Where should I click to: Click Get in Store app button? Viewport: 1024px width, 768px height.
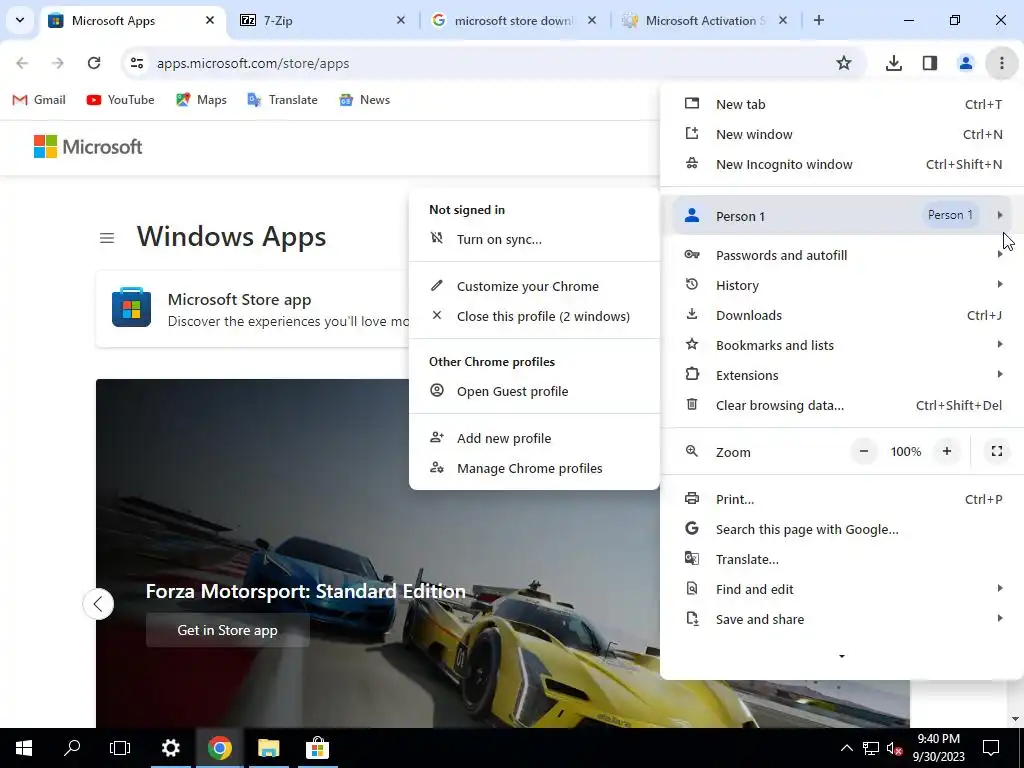(227, 630)
